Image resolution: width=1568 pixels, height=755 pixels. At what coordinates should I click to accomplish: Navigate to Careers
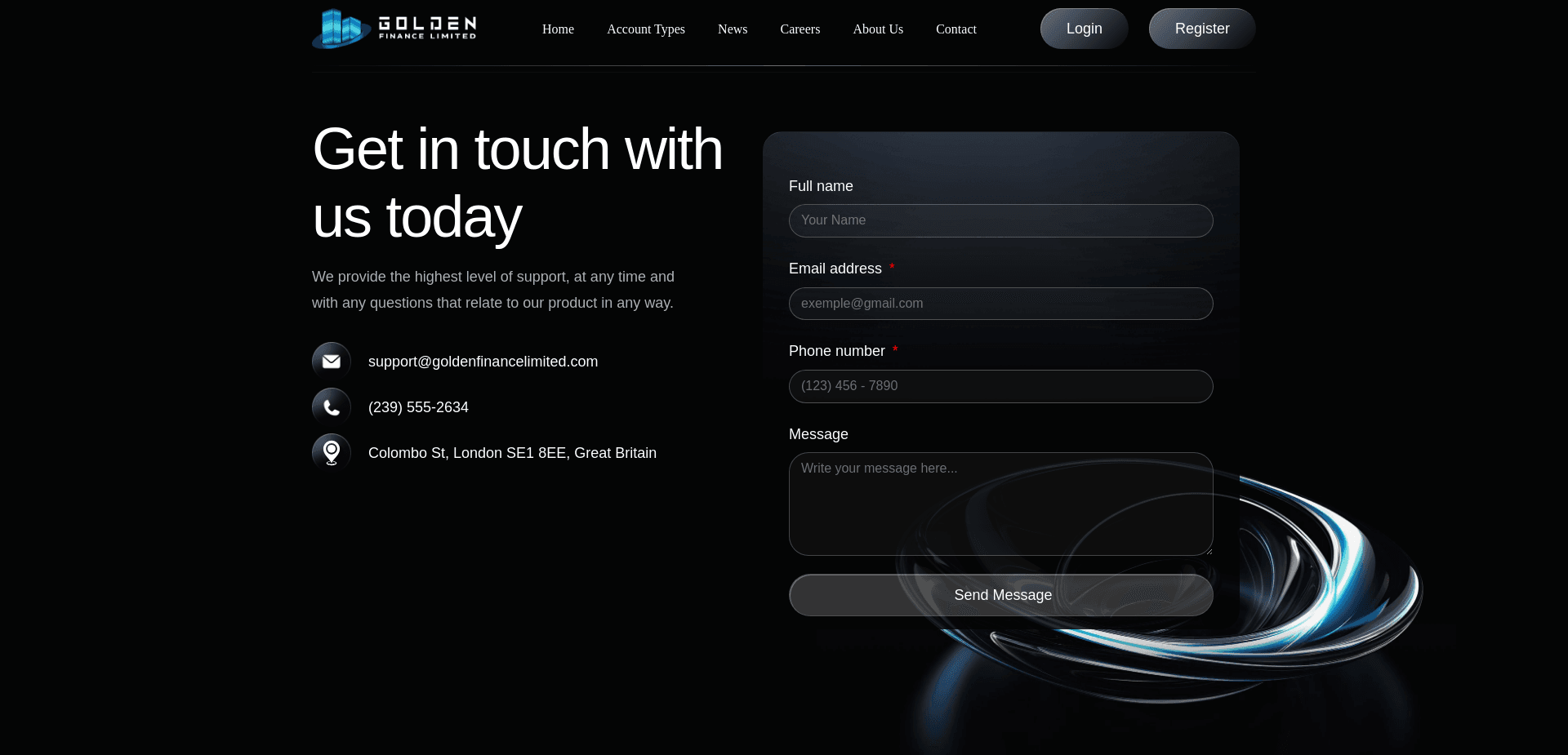(x=800, y=29)
